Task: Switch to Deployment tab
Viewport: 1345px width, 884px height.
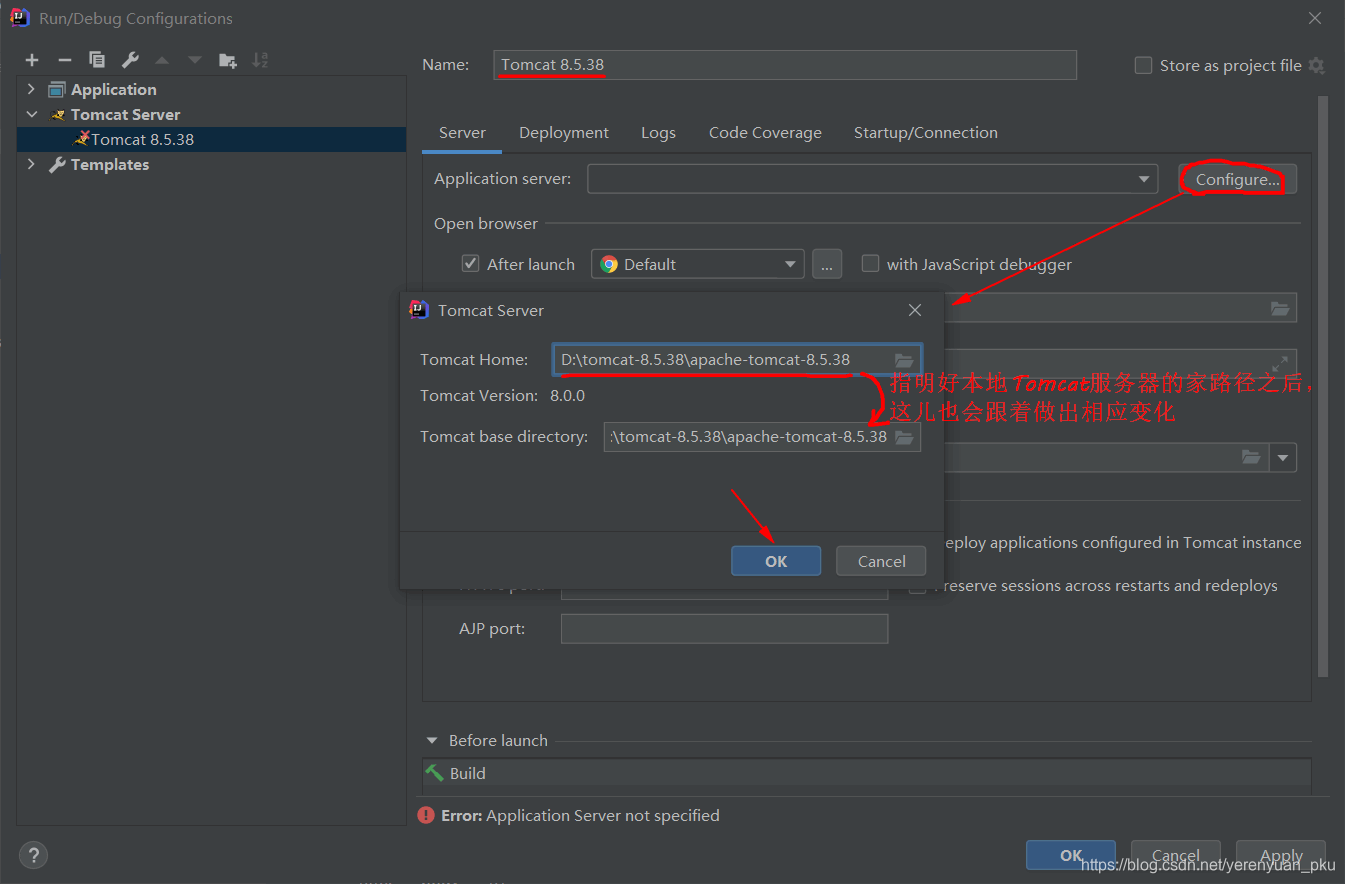Action: point(564,133)
